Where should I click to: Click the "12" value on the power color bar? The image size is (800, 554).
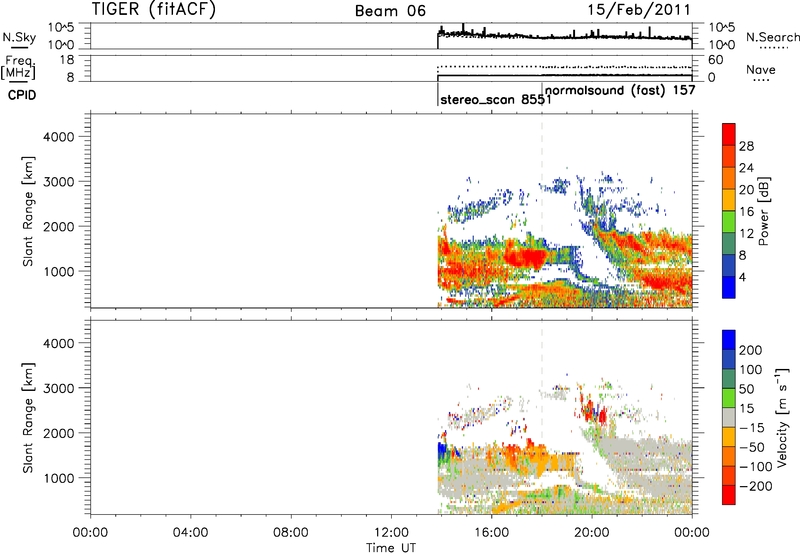746,234
